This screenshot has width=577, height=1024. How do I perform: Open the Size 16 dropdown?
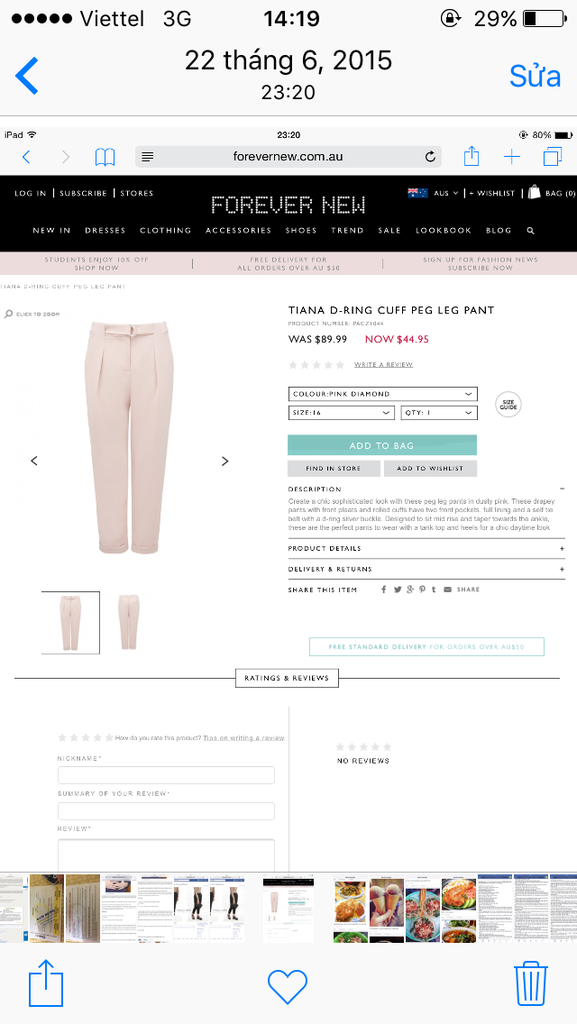(341, 413)
